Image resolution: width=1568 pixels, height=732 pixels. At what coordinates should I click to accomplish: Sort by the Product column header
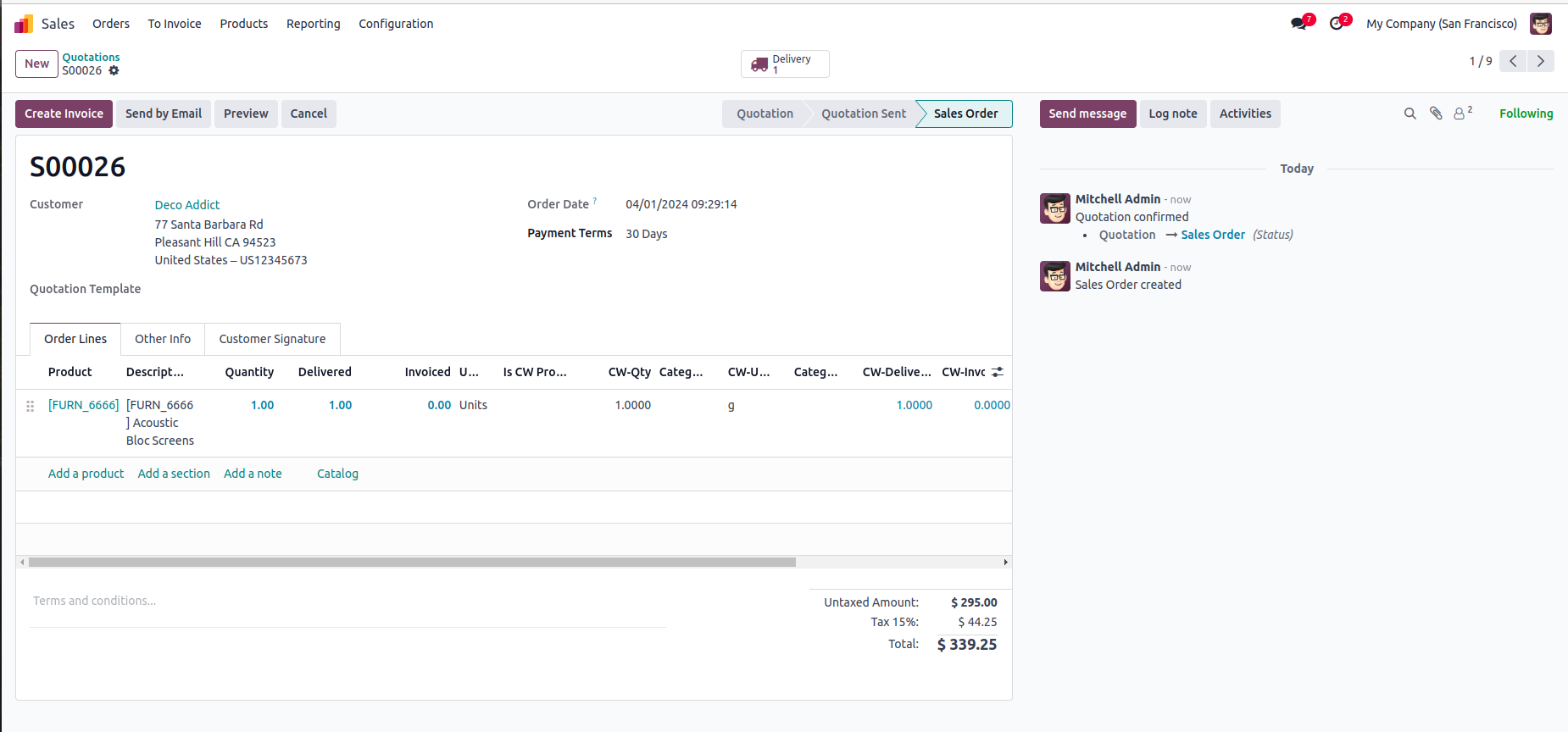tap(70, 372)
